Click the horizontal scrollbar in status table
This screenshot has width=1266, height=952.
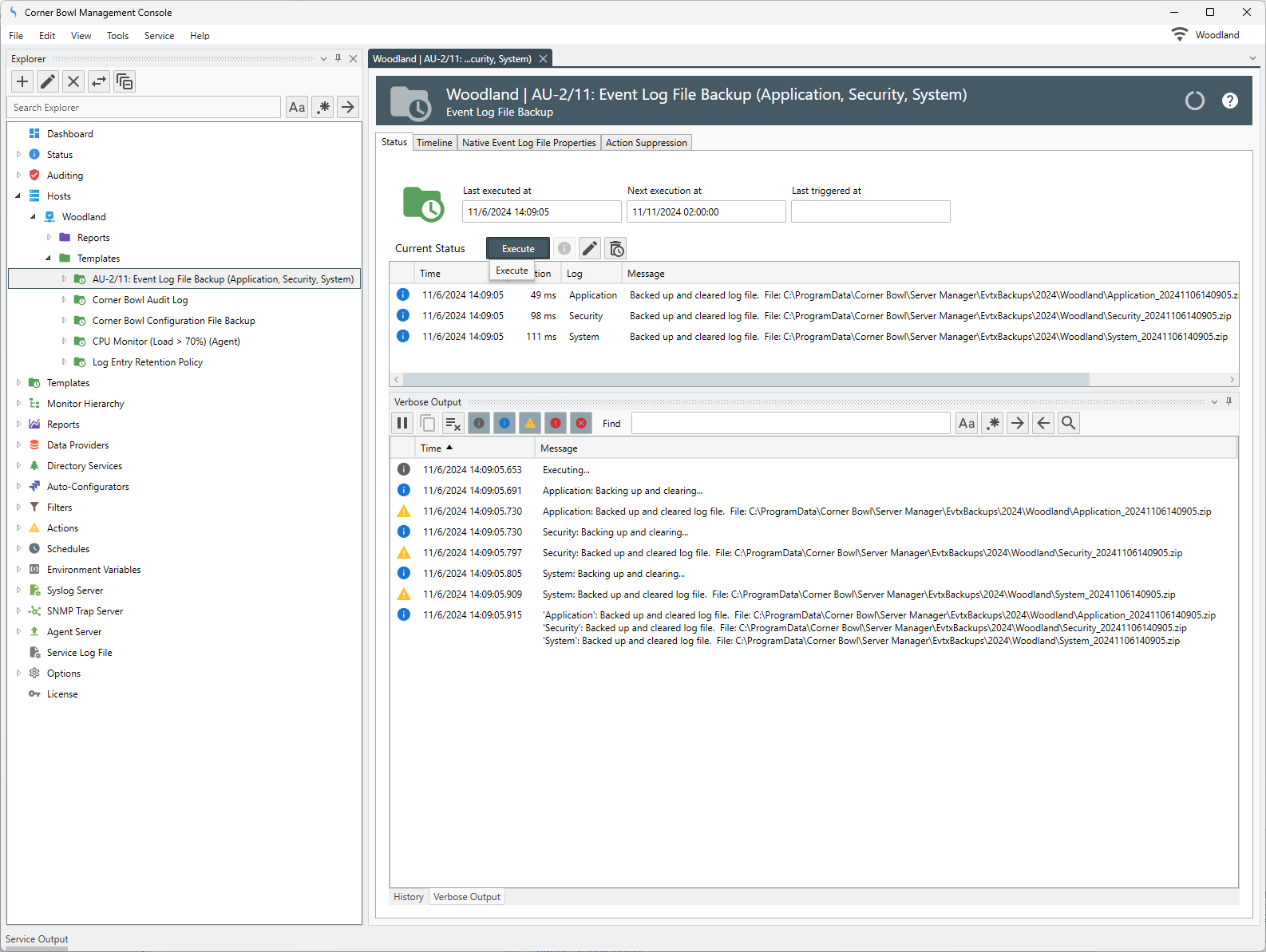[746, 380]
